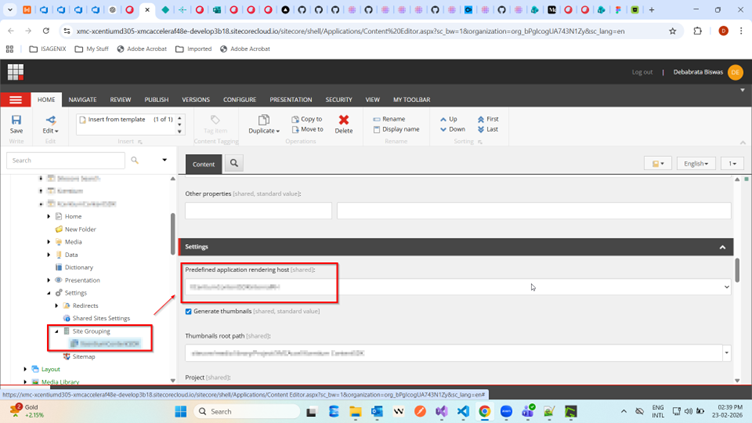The height and width of the screenshot is (423, 752).
Task: Open the version number dropdown
Action: (732, 164)
